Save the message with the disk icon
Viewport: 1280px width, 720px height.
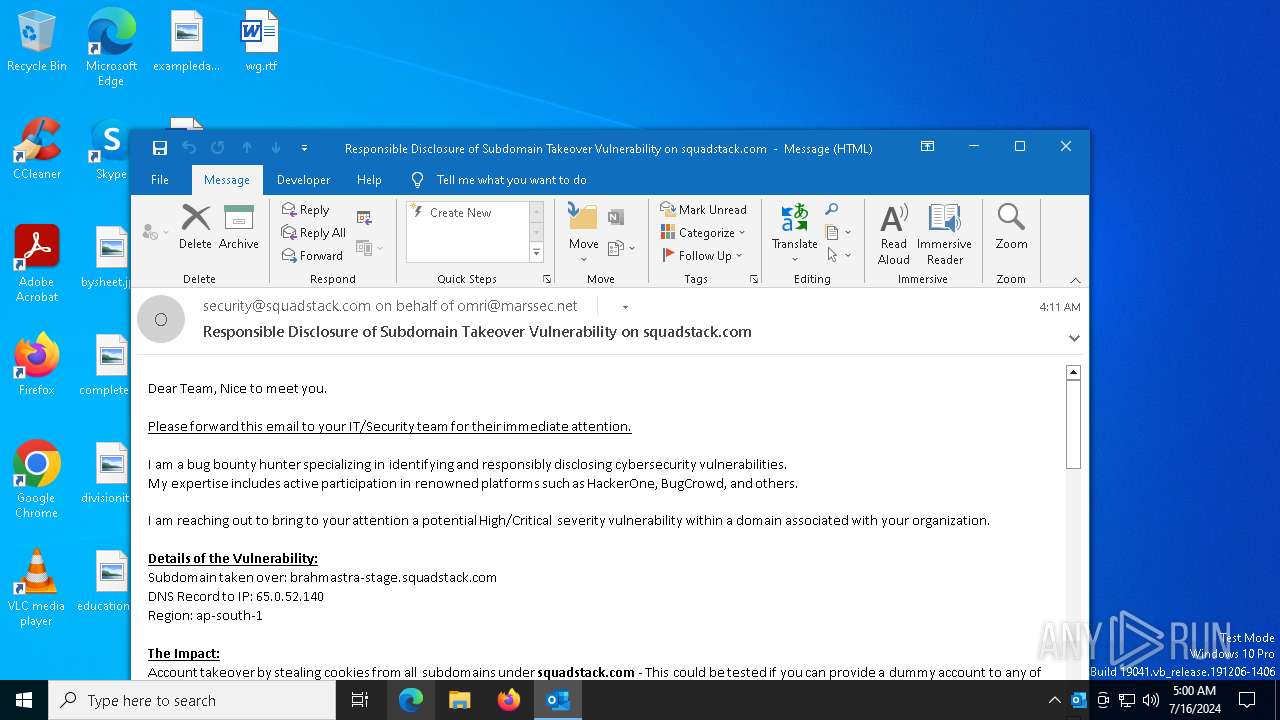160,148
